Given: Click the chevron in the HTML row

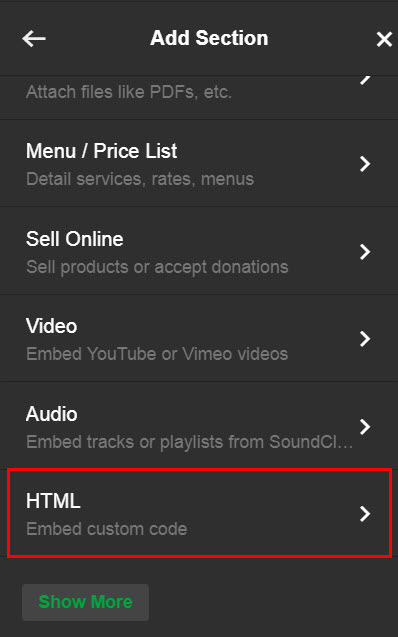Looking at the screenshot, I should (x=365, y=514).
